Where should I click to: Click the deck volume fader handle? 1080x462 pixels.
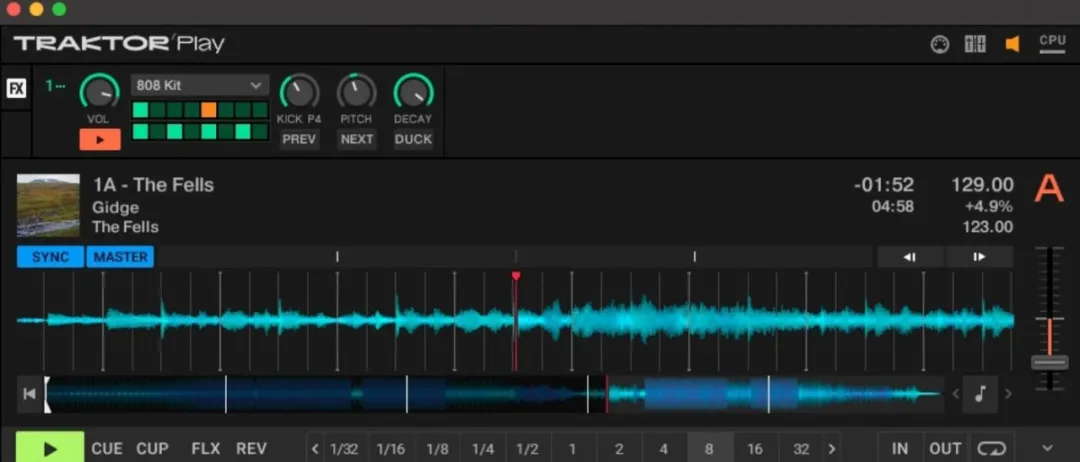tap(1050, 362)
